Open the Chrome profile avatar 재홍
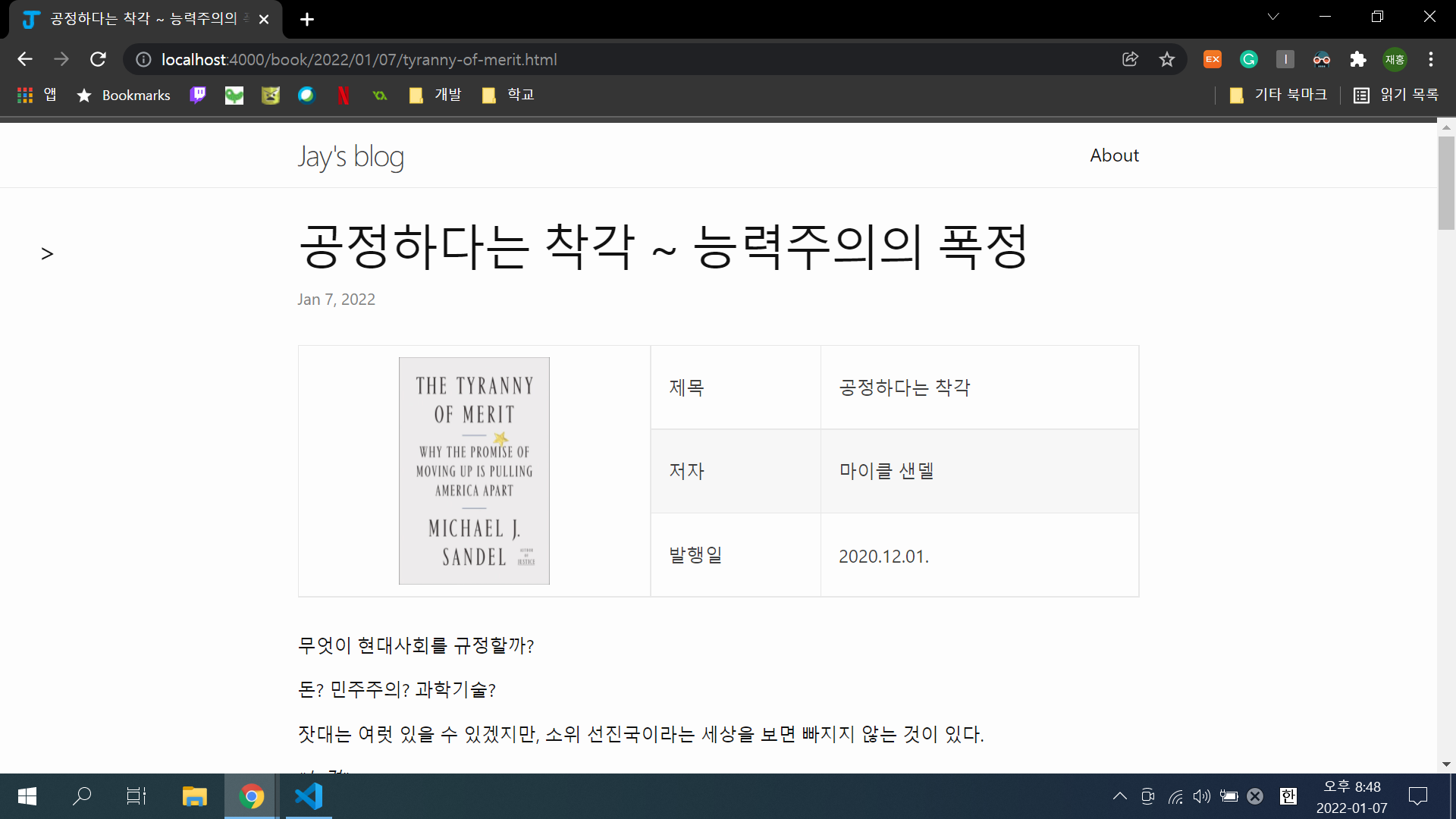The width and height of the screenshot is (1456, 819). point(1395,59)
